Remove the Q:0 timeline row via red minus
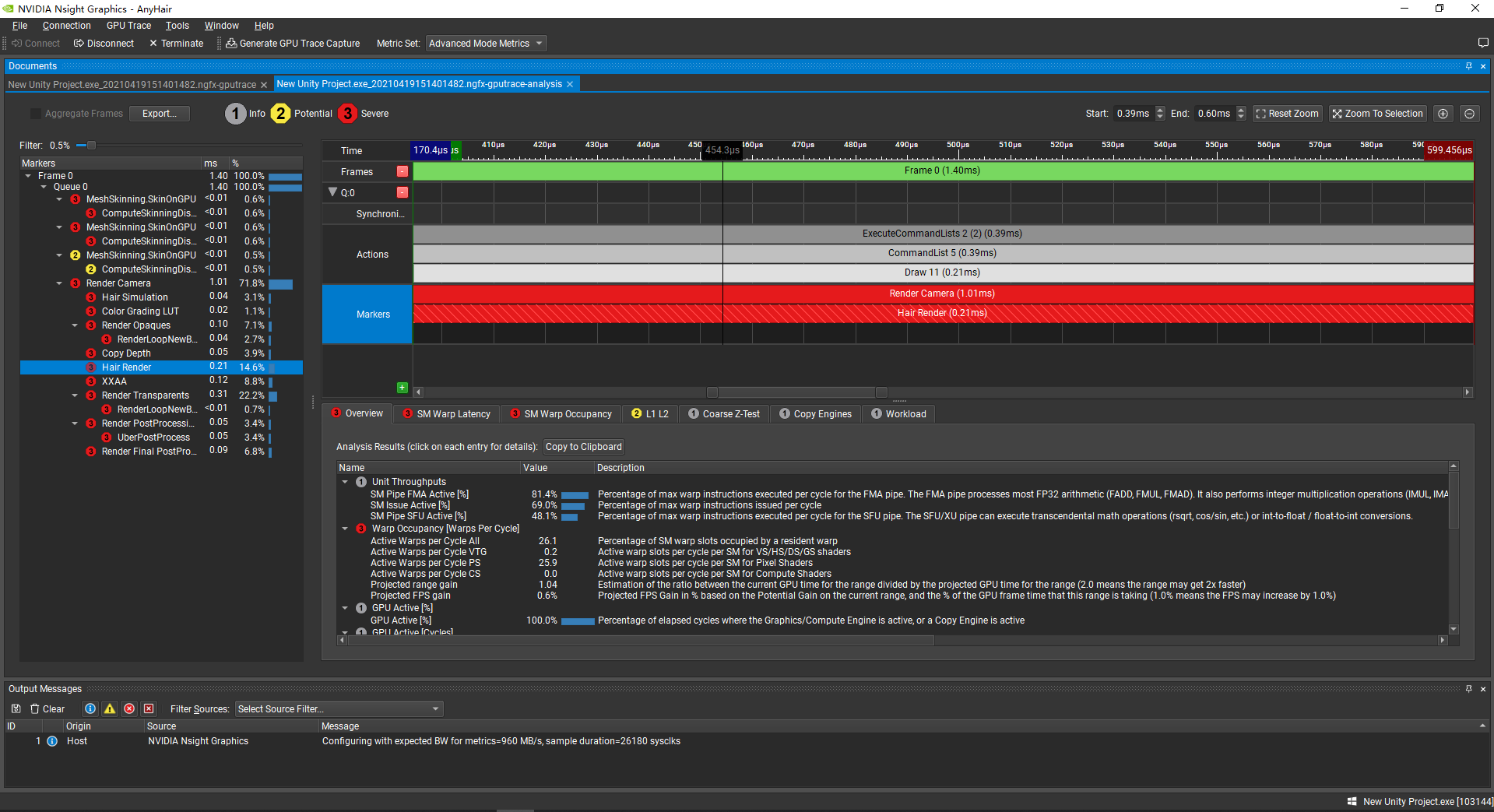The height and width of the screenshot is (812, 1494). click(403, 192)
